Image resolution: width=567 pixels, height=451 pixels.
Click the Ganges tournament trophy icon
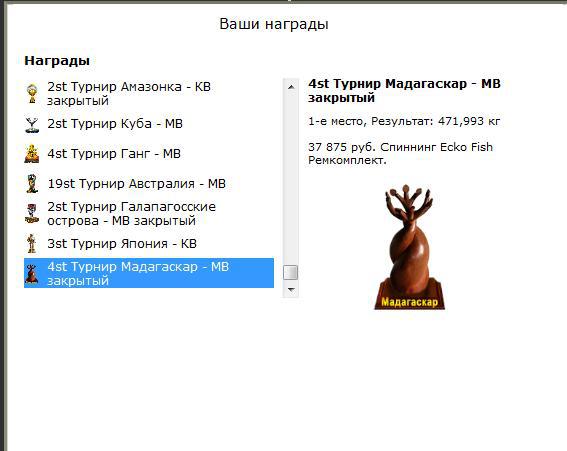point(32,154)
